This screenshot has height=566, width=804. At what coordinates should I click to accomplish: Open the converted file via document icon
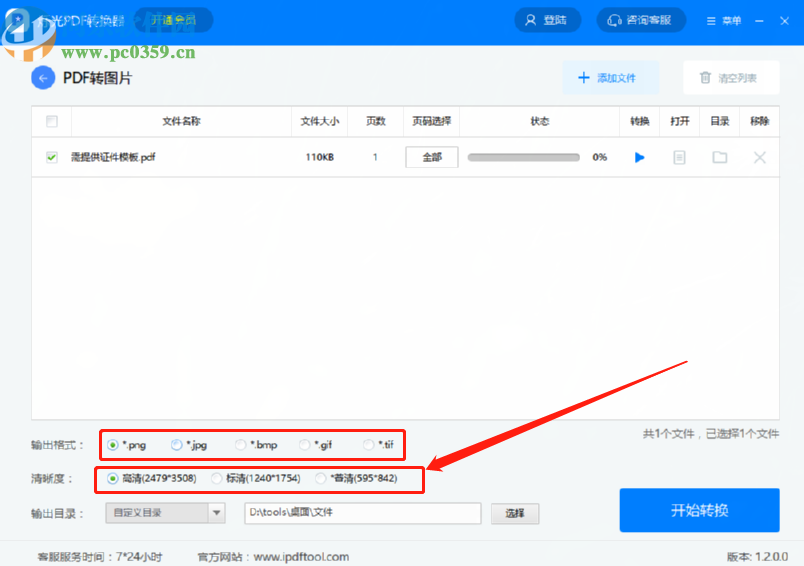click(679, 157)
